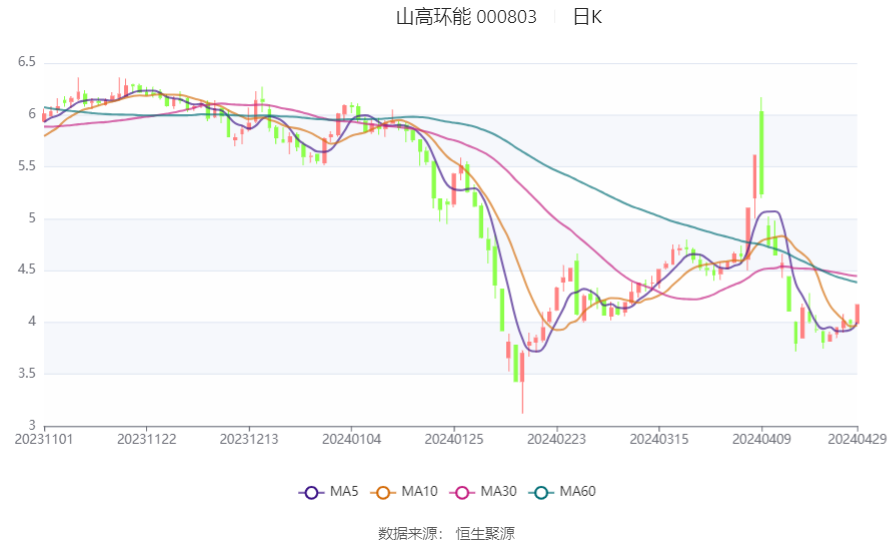Click the x-axis date 20240429

[x=857, y=440]
